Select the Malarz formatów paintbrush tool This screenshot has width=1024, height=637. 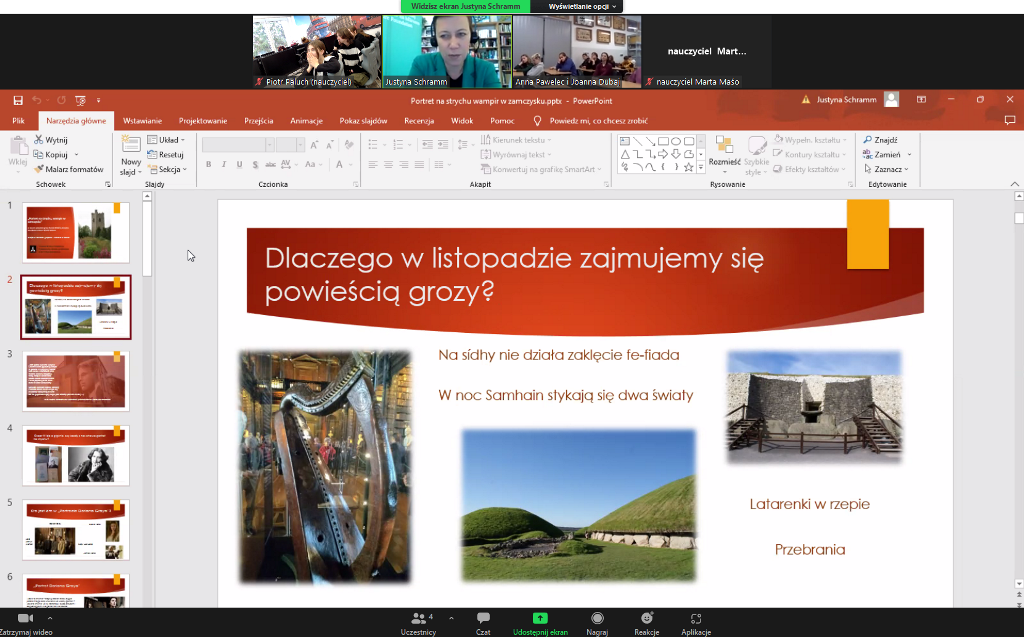click(x=68, y=169)
